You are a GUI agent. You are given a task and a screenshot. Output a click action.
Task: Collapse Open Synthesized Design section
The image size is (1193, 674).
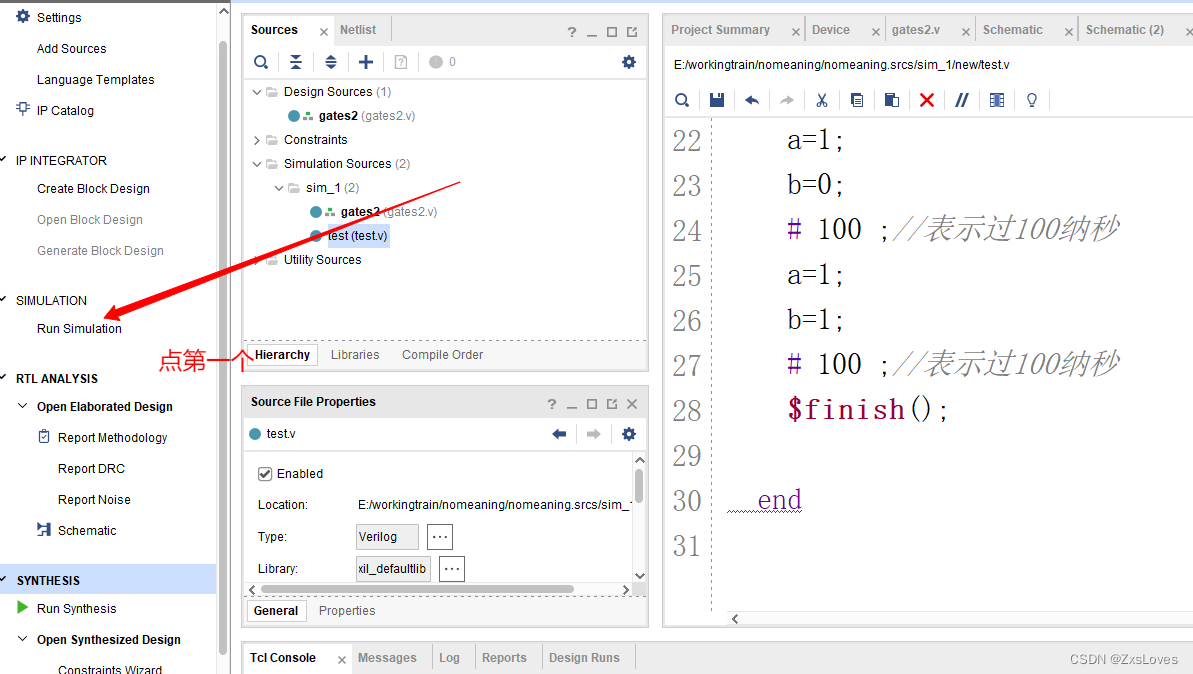coord(23,639)
